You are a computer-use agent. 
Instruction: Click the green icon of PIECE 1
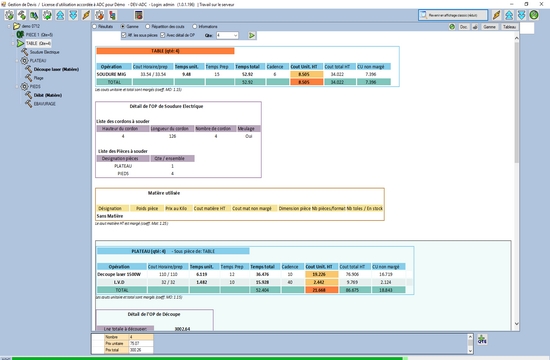pos(20,34)
